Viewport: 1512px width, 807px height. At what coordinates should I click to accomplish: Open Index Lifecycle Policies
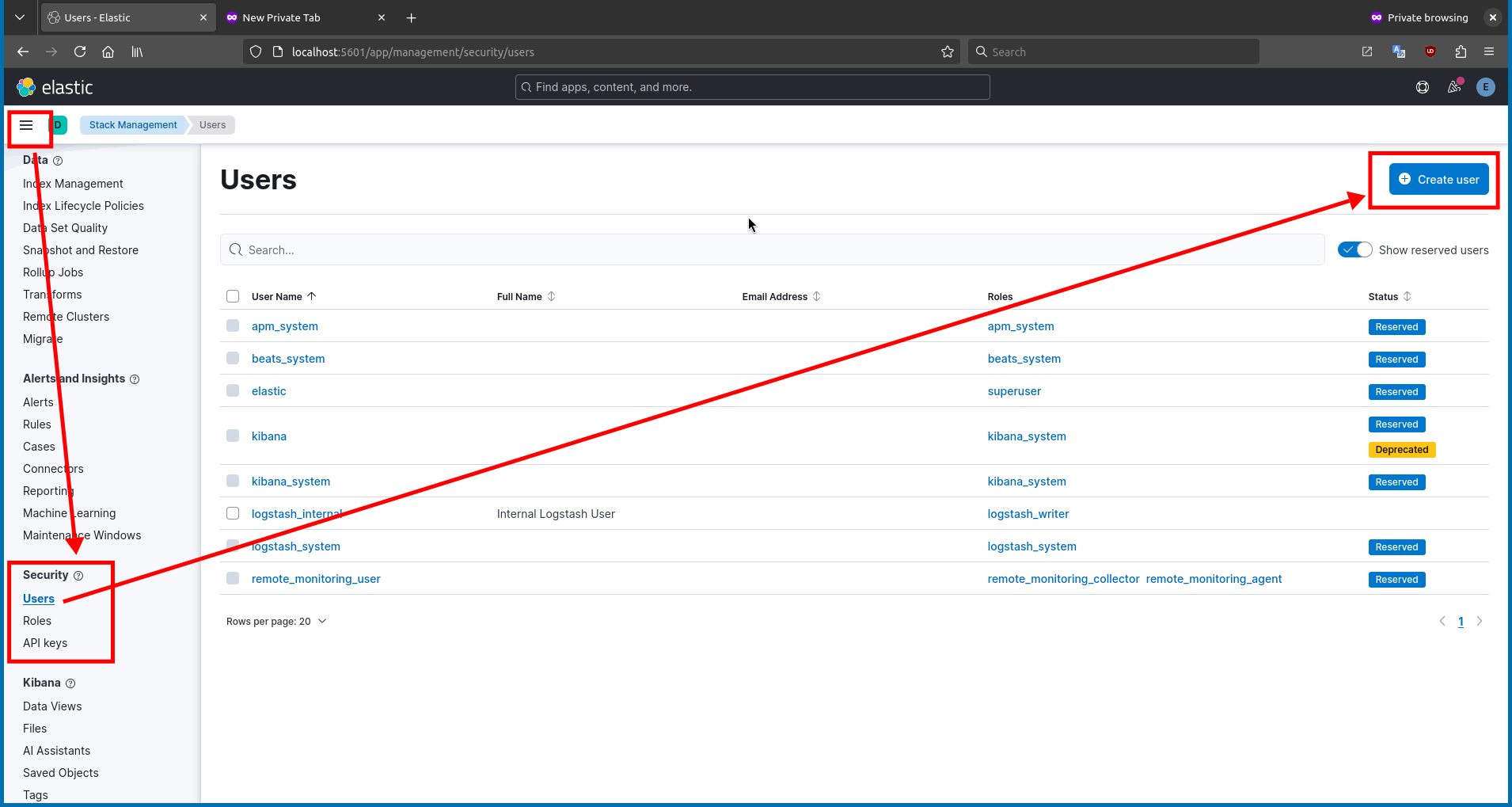(83, 206)
